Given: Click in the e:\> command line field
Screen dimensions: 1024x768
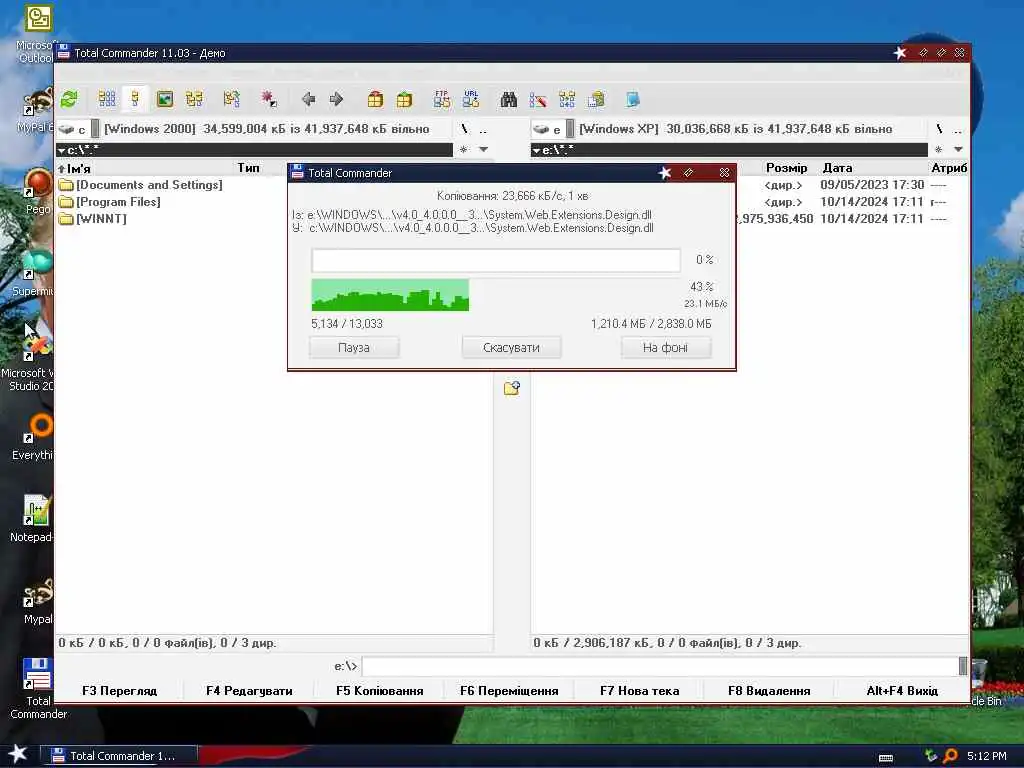Looking at the screenshot, I should pyautogui.click(x=660, y=667).
